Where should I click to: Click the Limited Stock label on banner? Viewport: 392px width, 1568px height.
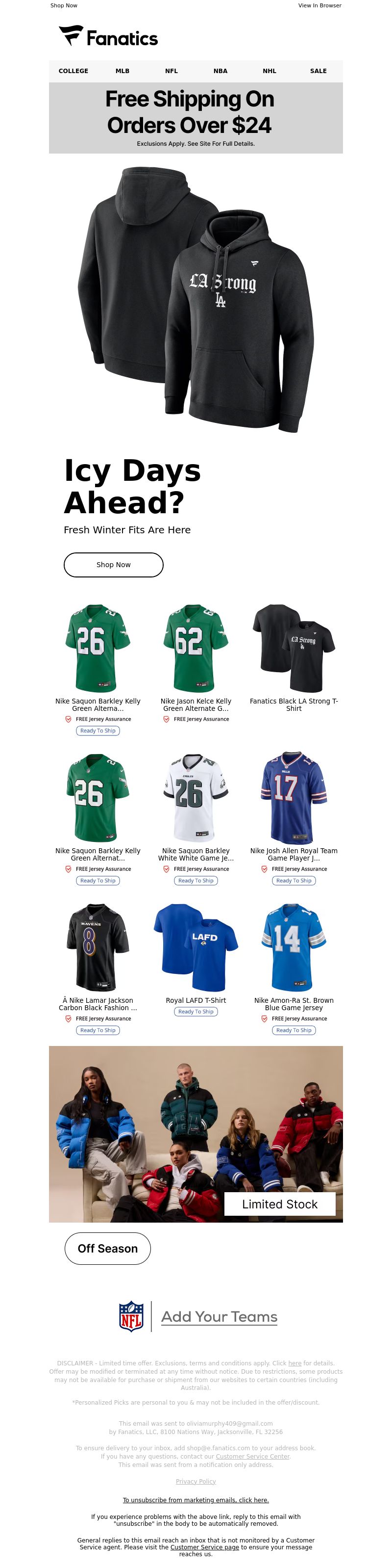[x=280, y=1204]
